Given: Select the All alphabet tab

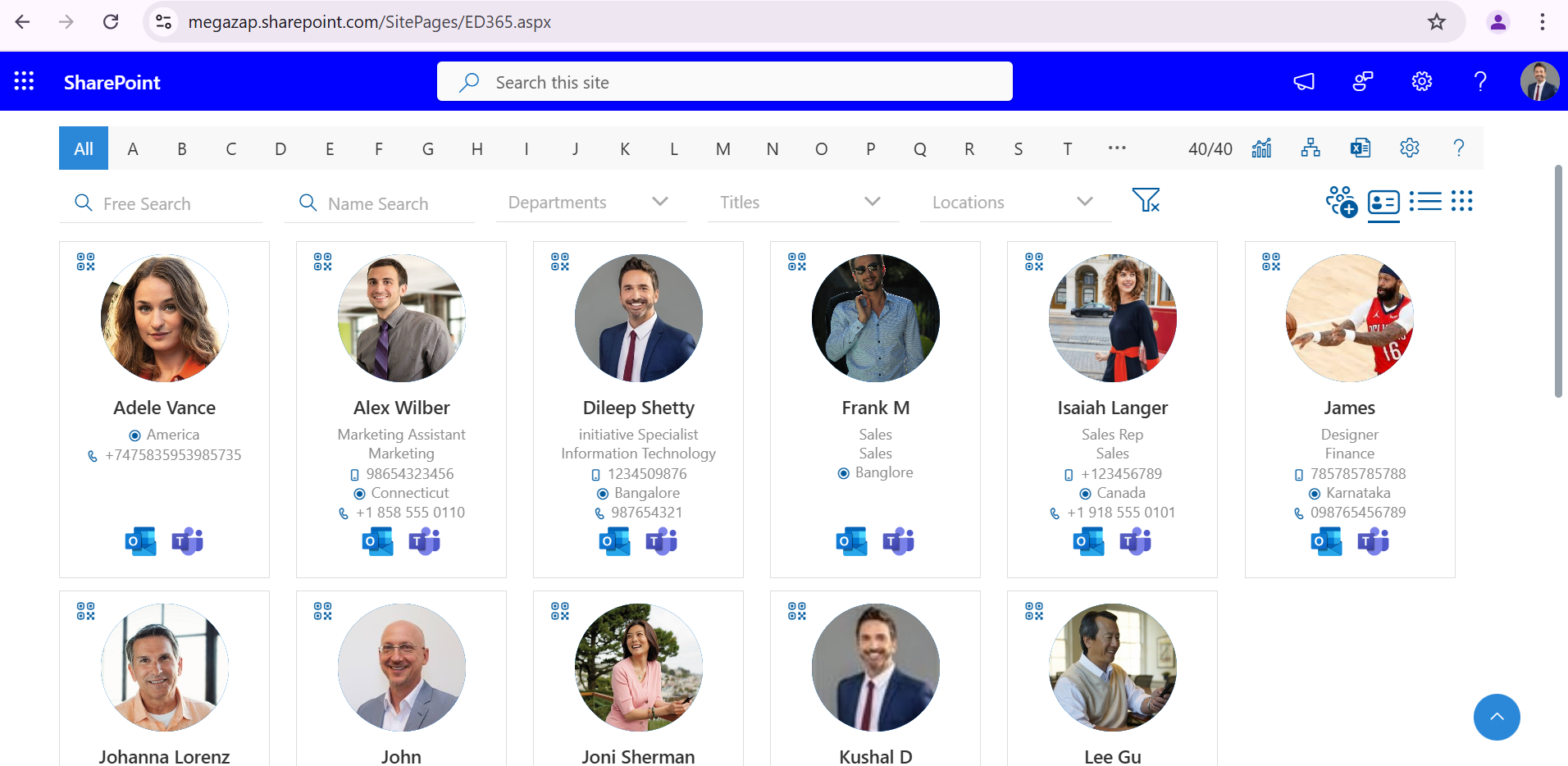Looking at the screenshot, I should [84, 148].
